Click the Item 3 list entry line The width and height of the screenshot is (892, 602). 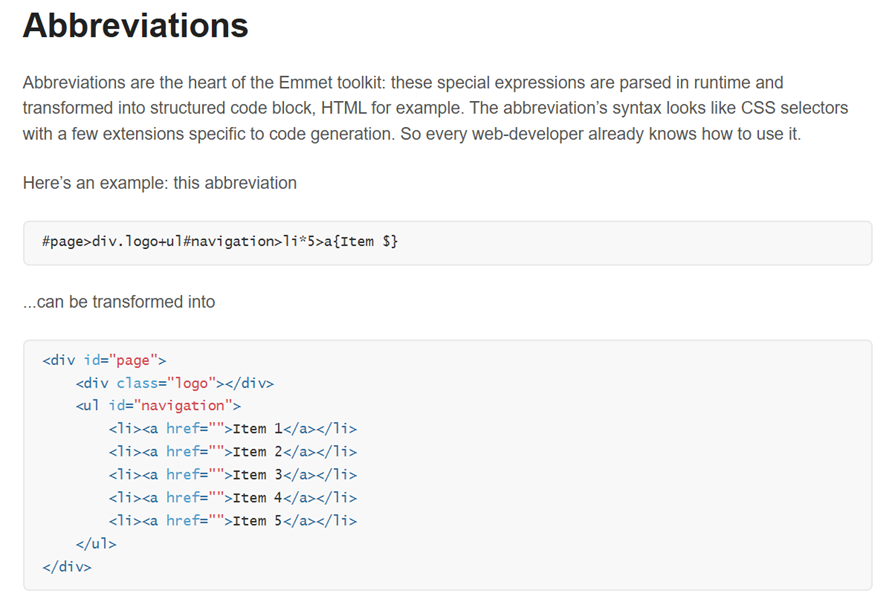[232, 475]
